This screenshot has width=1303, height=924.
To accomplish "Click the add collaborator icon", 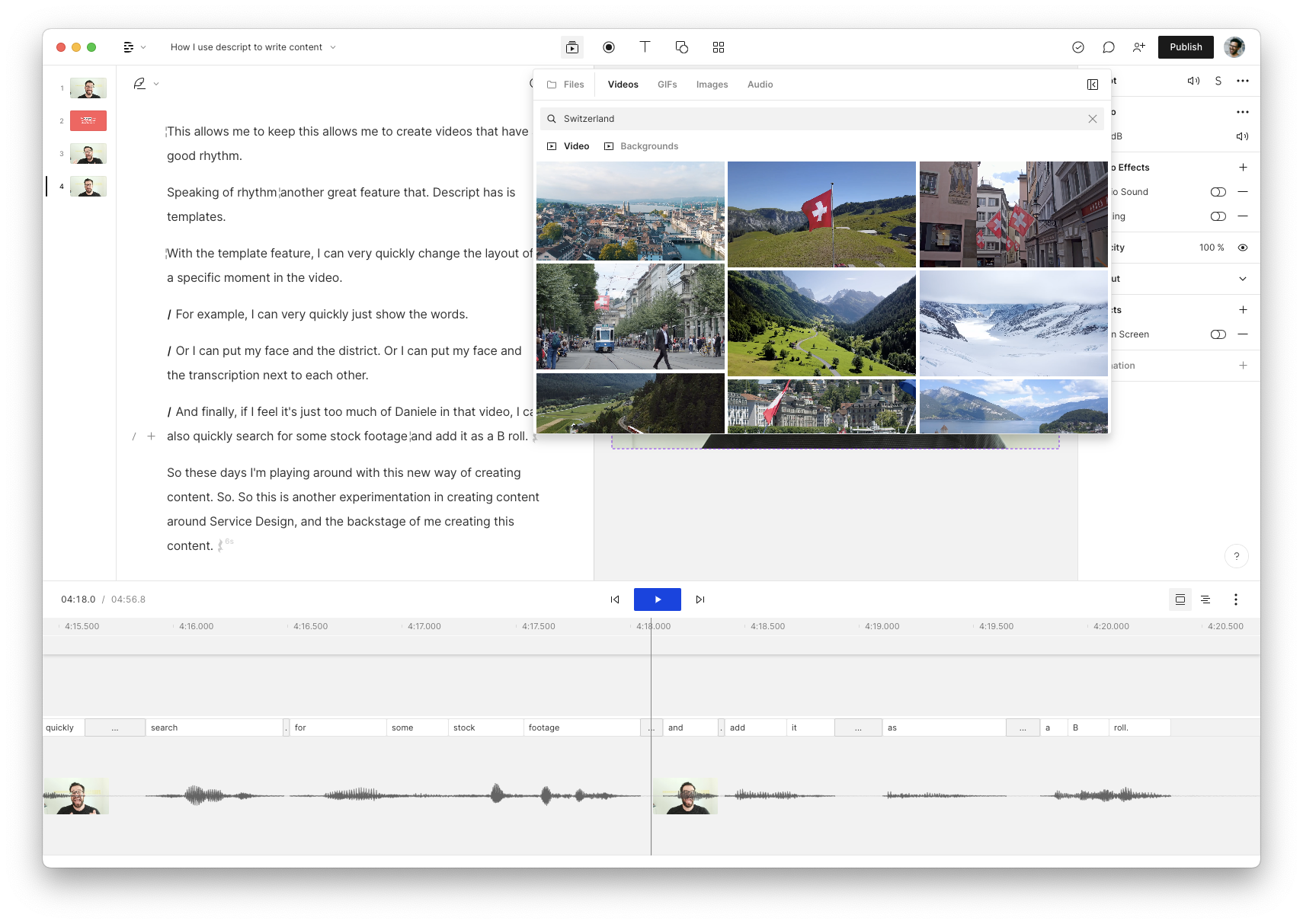I will [x=1138, y=47].
